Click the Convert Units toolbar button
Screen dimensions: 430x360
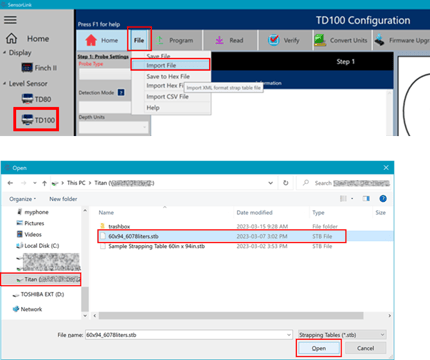pos(342,40)
